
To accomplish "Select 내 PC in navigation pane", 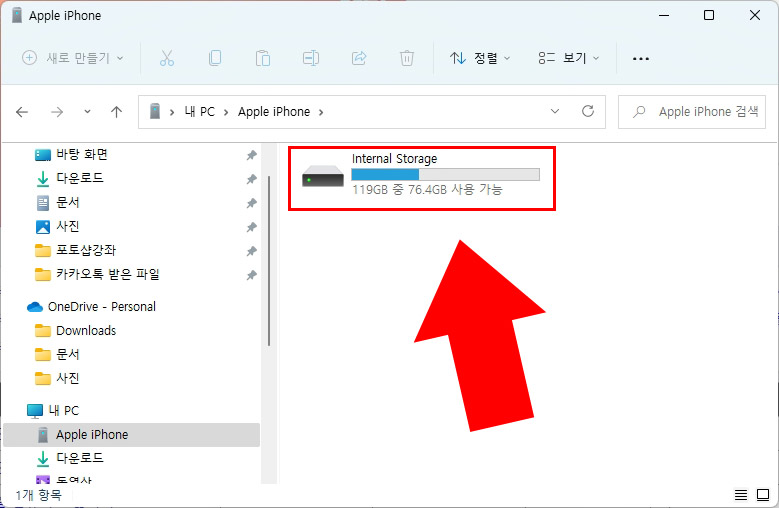I will click(53, 411).
